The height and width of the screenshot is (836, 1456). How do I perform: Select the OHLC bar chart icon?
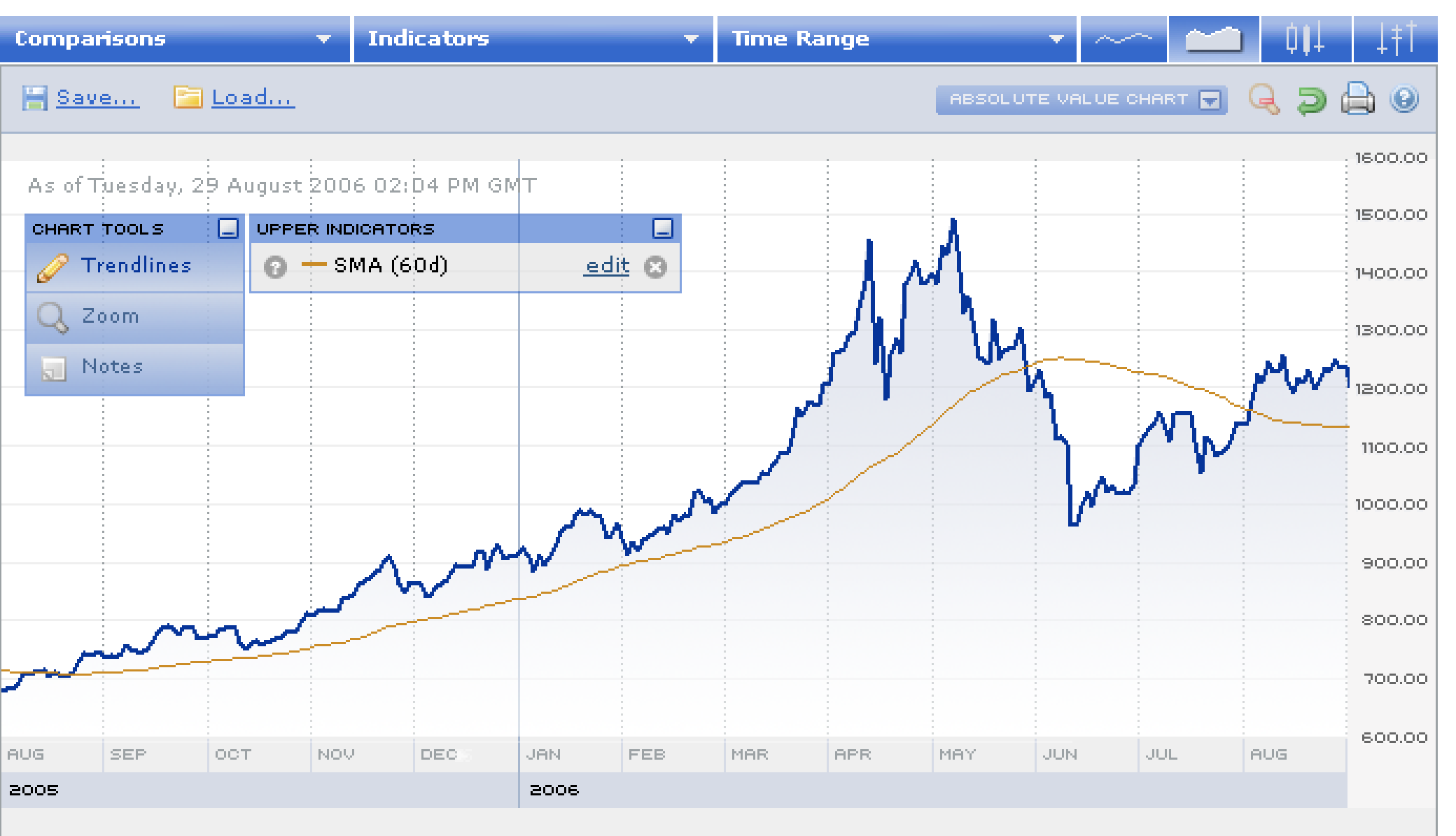coord(1395,39)
